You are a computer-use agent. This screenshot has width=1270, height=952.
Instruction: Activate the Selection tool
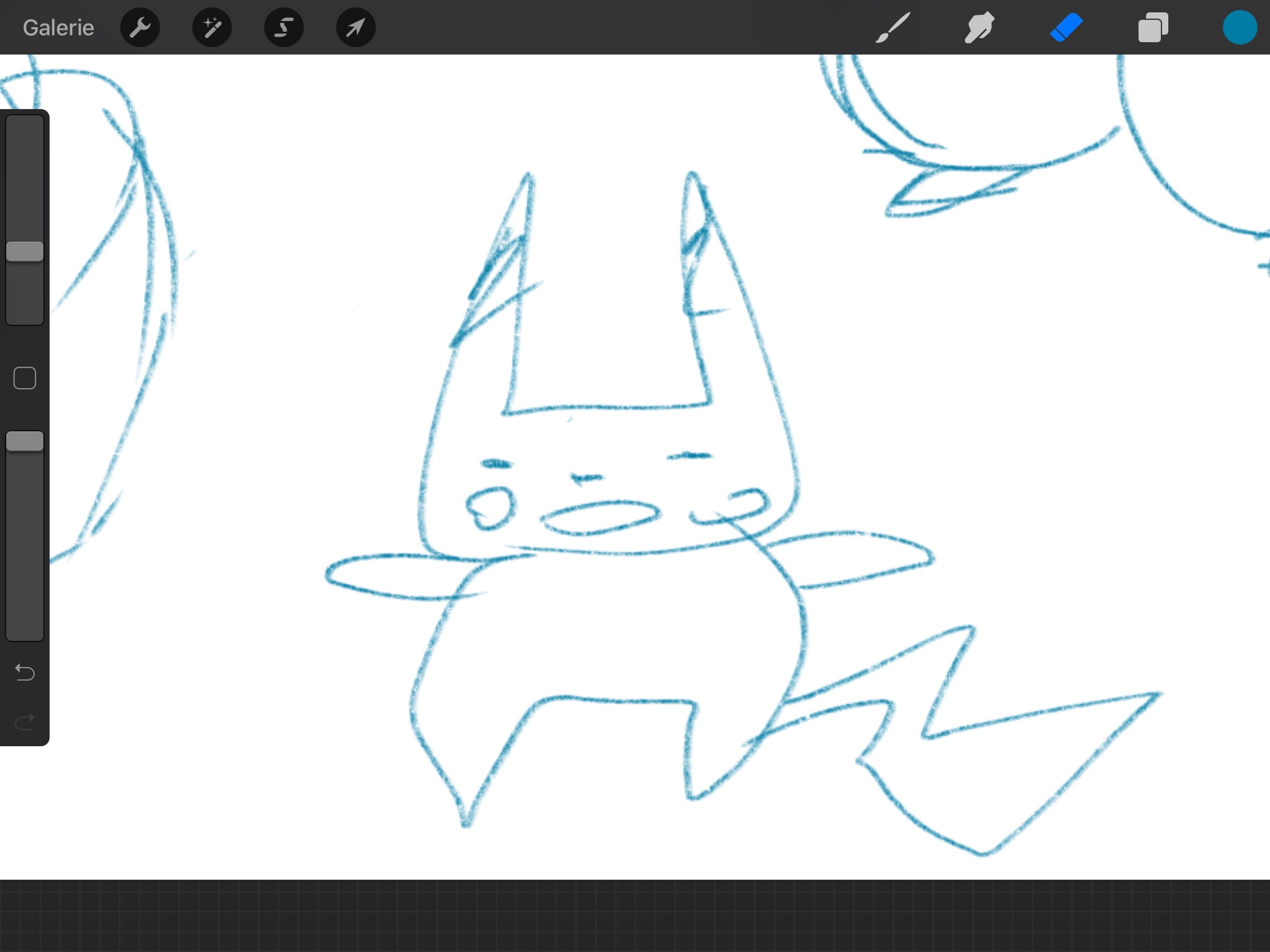[284, 27]
